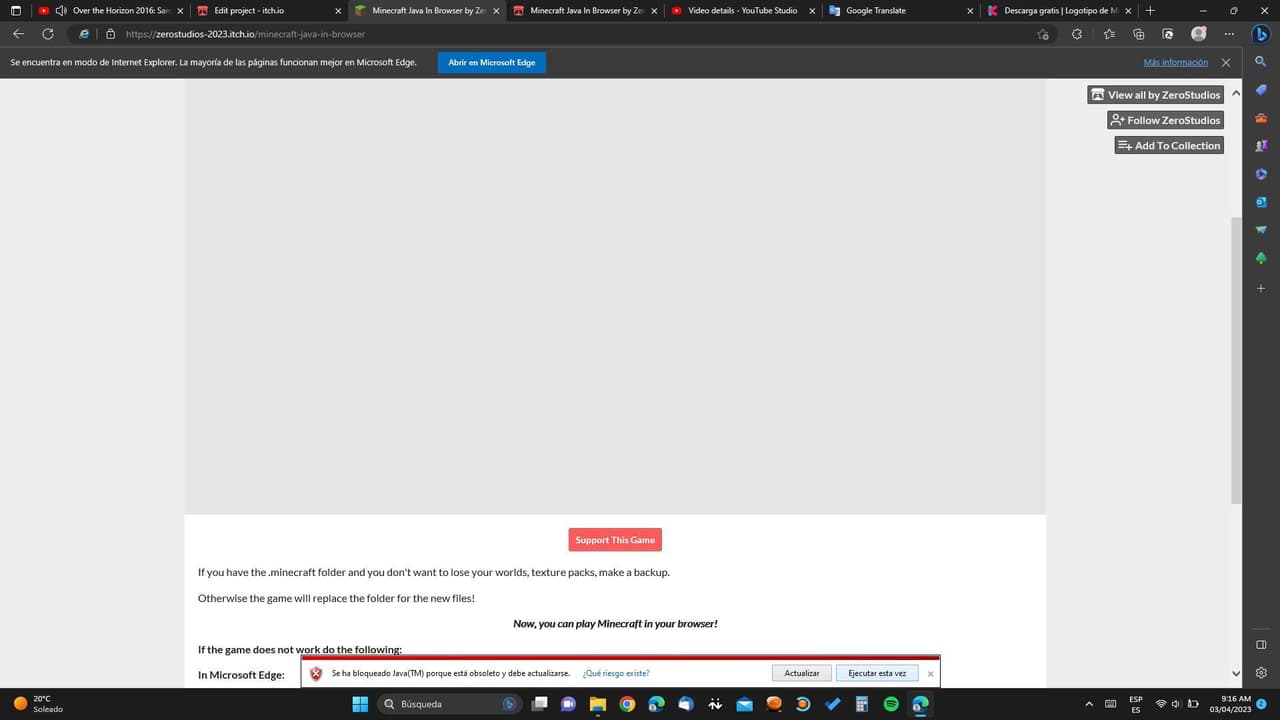Close the Google Translate tab
The height and width of the screenshot is (720, 1280).
point(970,11)
